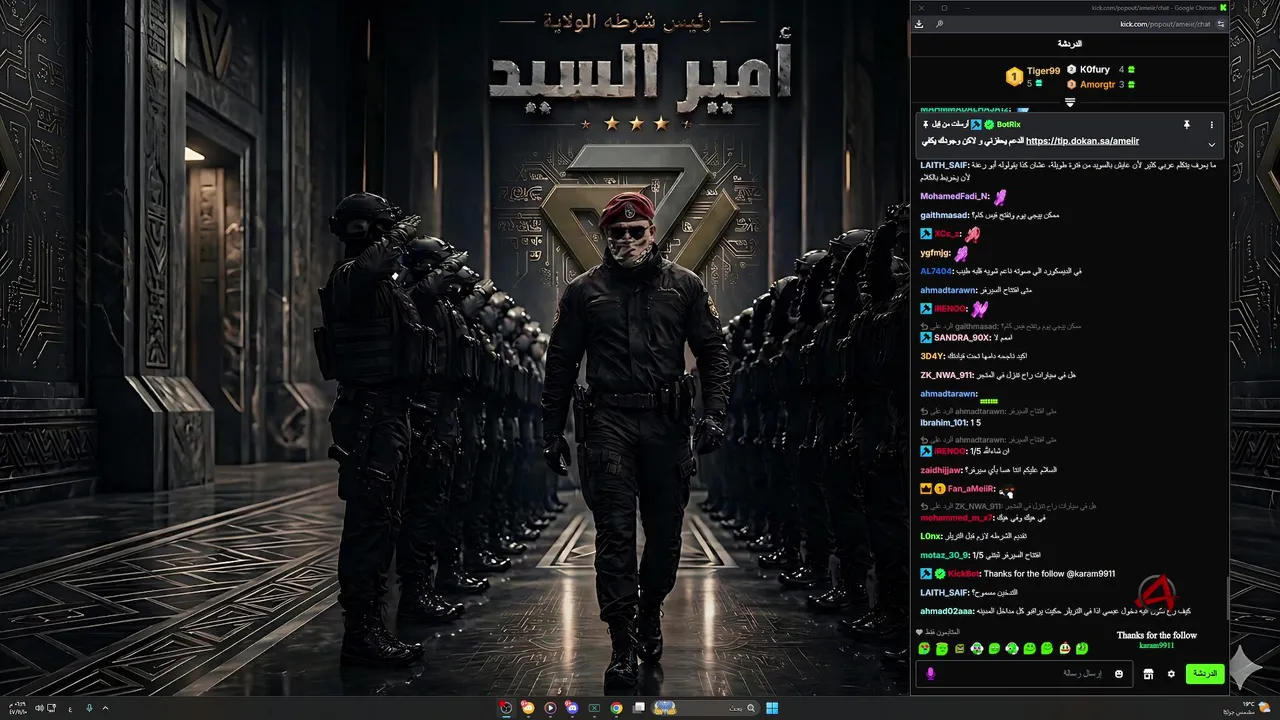Open the title of the الدردشة chat header
Viewport: 1280px width, 720px height.
(1069, 44)
